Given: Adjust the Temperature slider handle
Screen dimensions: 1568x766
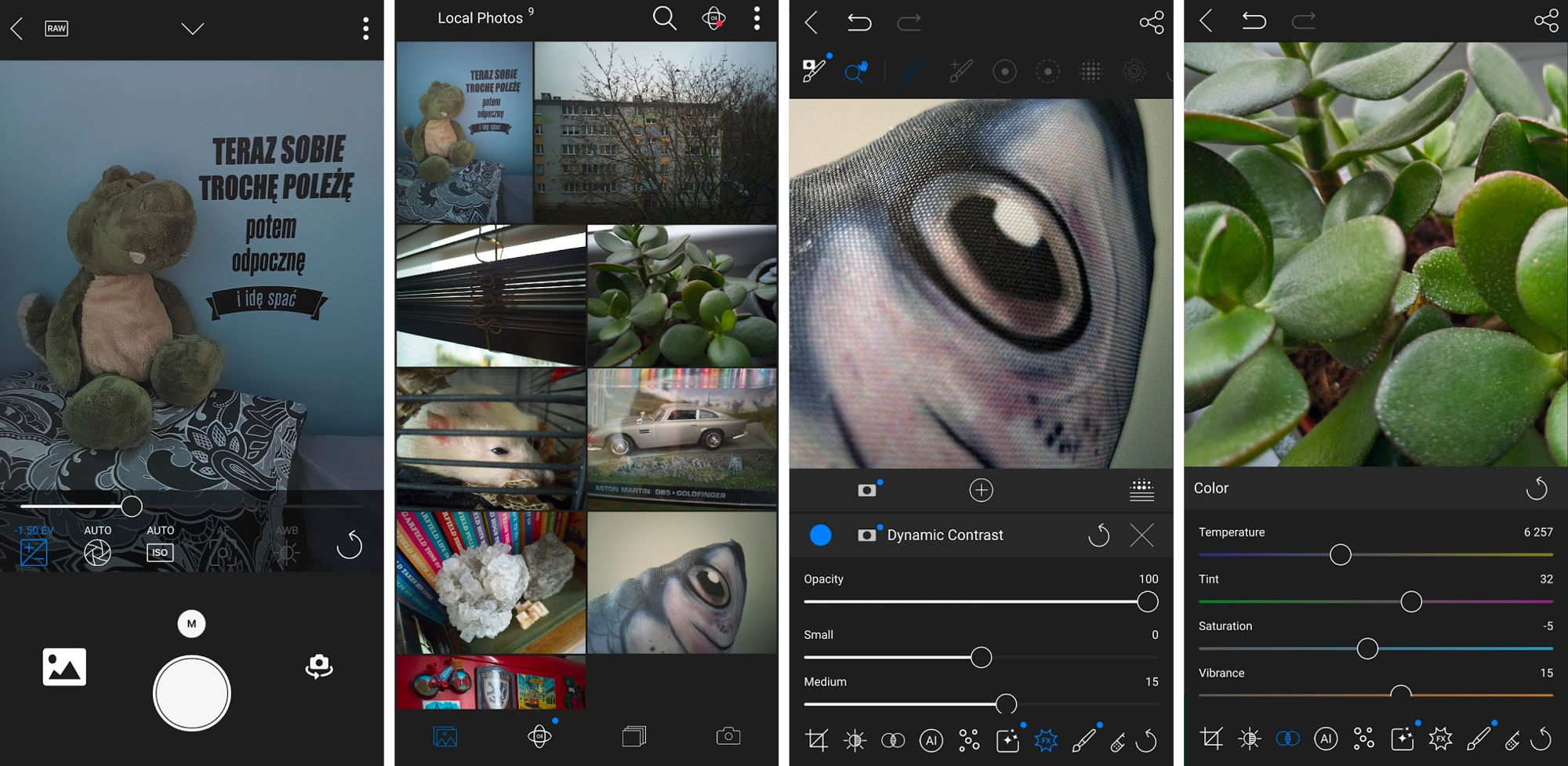Looking at the screenshot, I should (x=1341, y=555).
